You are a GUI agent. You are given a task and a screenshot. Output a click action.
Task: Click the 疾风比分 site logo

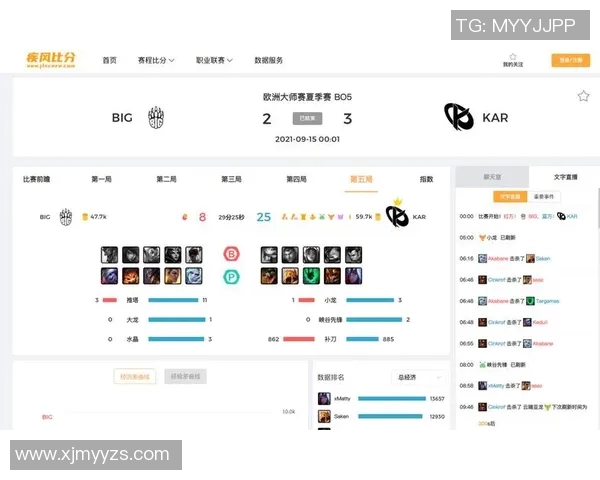click(x=50, y=59)
